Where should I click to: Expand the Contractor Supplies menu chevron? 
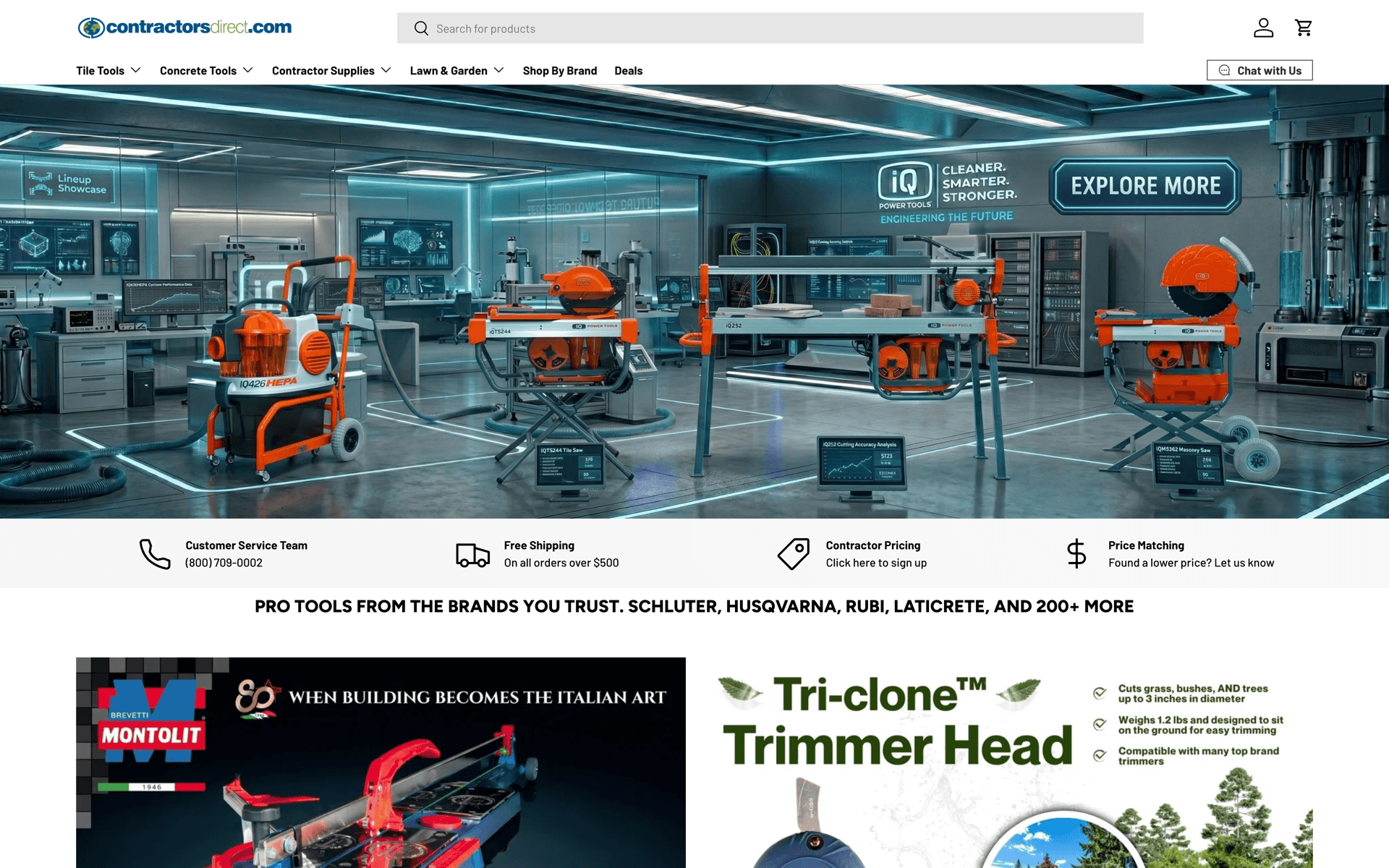tap(386, 70)
